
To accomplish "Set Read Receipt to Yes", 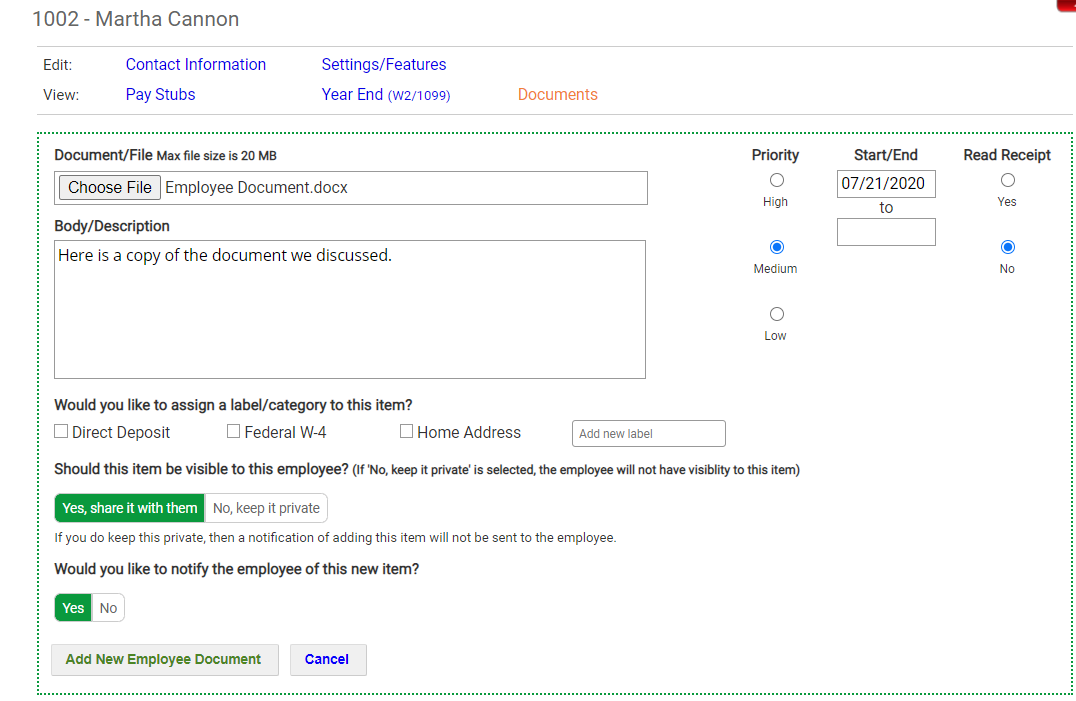I will (1007, 180).
